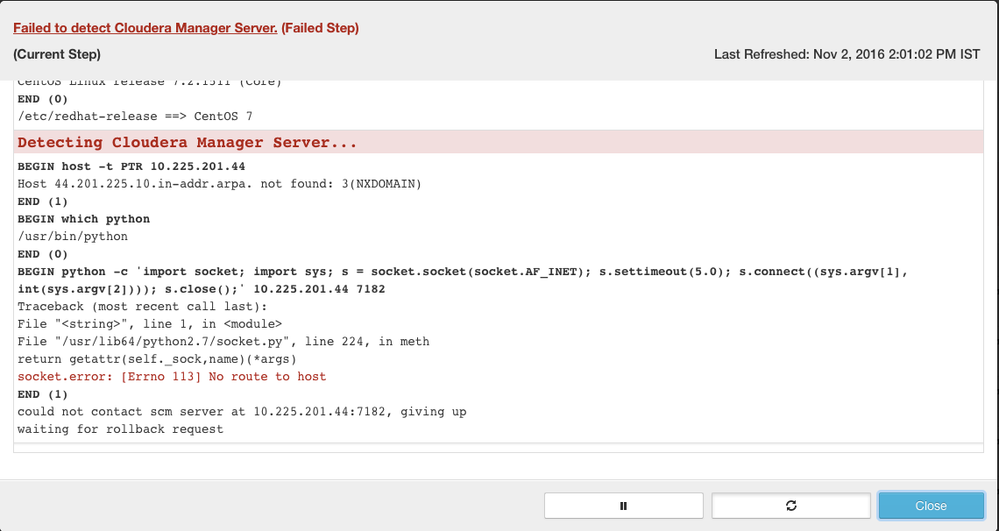Screen dimensions: 999x531
Task: Click the '(Current Step)' label
Action: point(57,54)
